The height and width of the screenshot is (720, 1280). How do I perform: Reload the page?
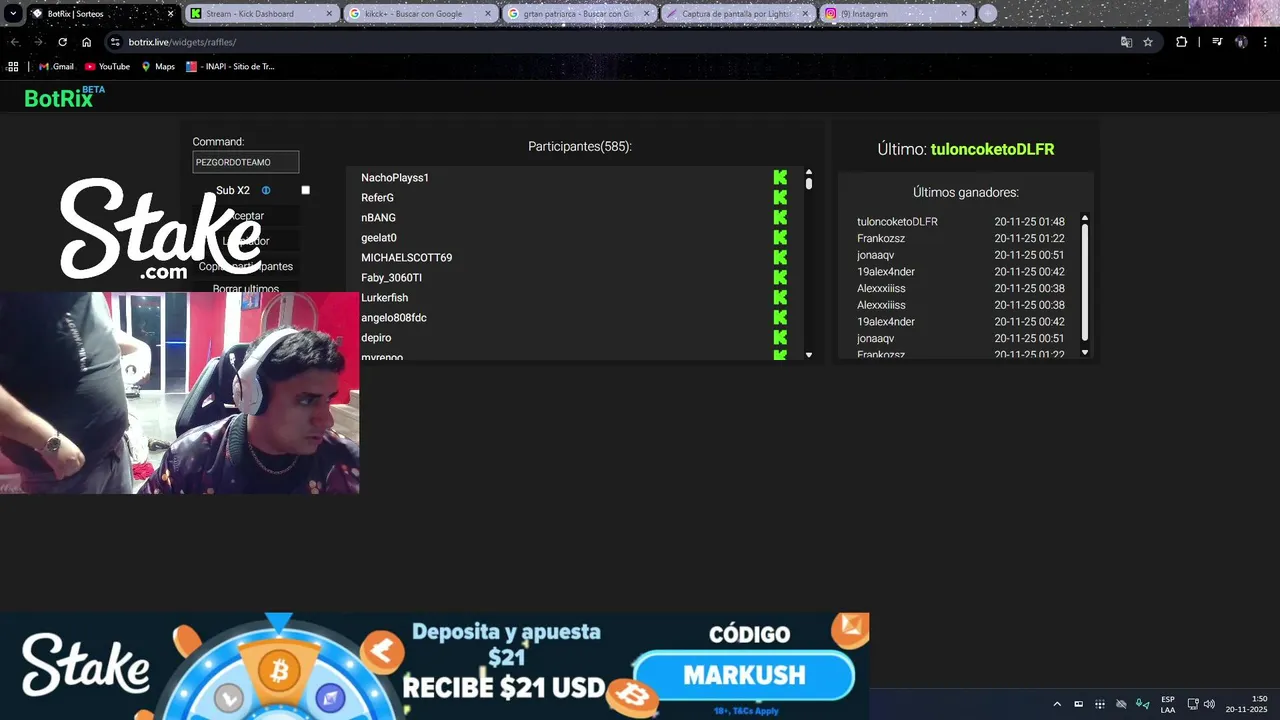(x=62, y=42)
